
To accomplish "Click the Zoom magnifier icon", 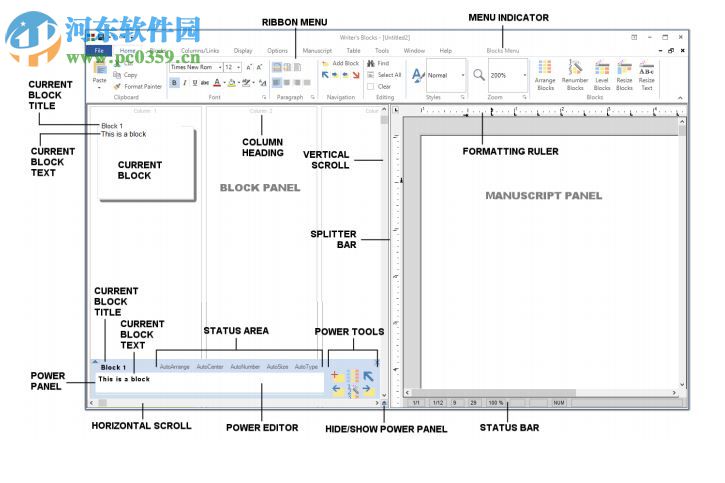I will pos(479,75).
